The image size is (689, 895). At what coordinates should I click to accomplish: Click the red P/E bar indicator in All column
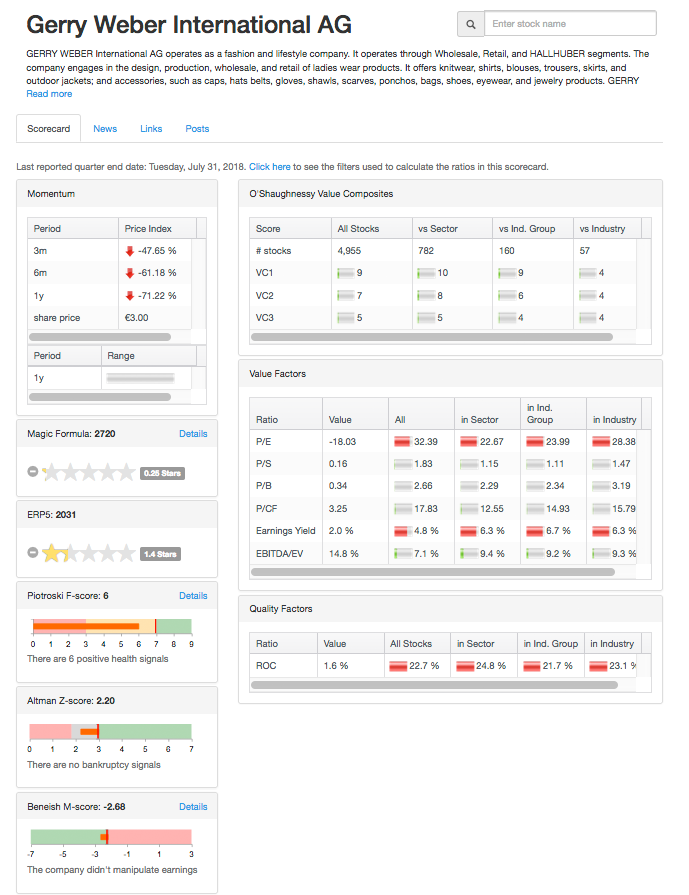pyautogui.click(x=403, y=441)
